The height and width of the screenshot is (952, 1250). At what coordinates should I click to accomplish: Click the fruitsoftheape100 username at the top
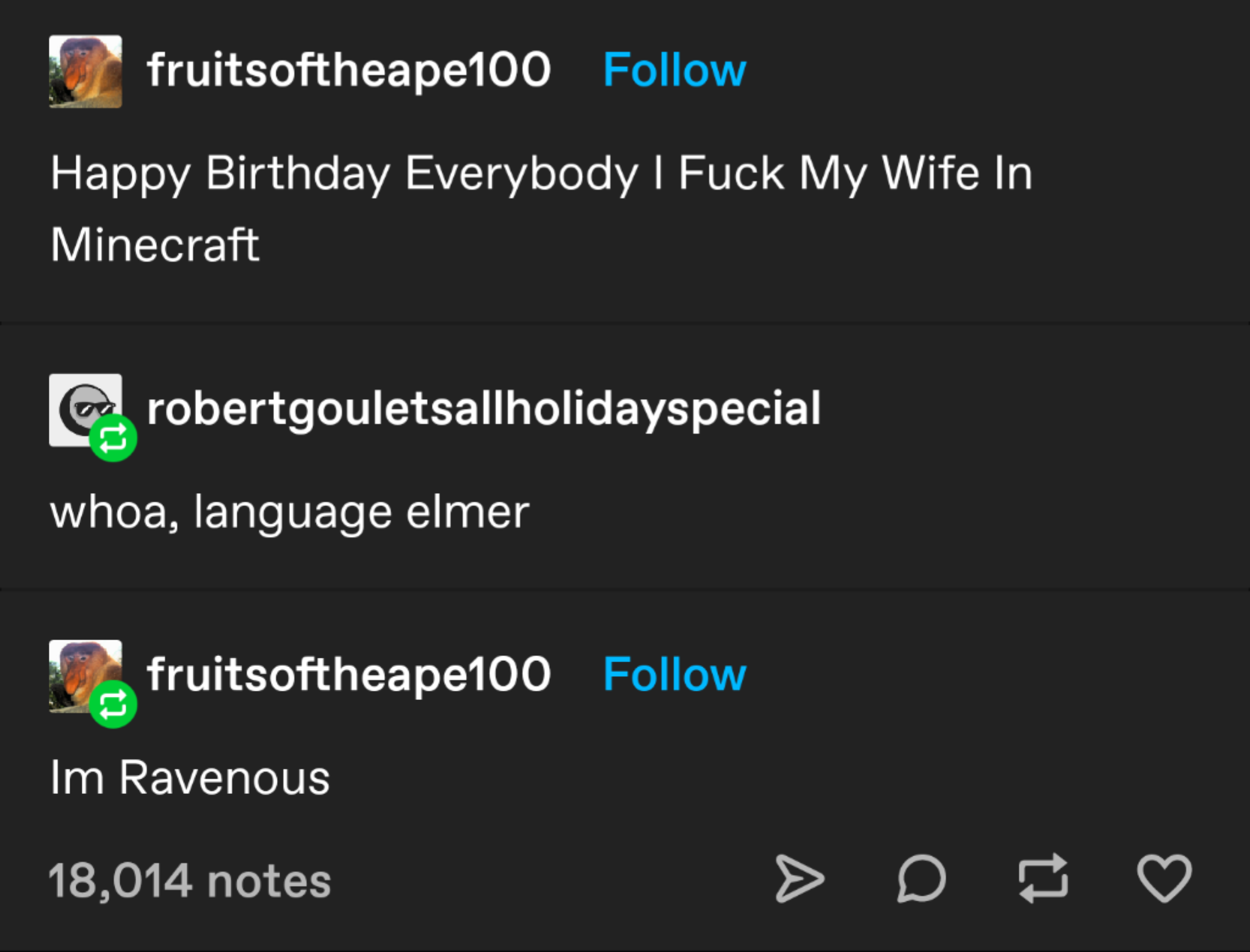pos(349,69)
